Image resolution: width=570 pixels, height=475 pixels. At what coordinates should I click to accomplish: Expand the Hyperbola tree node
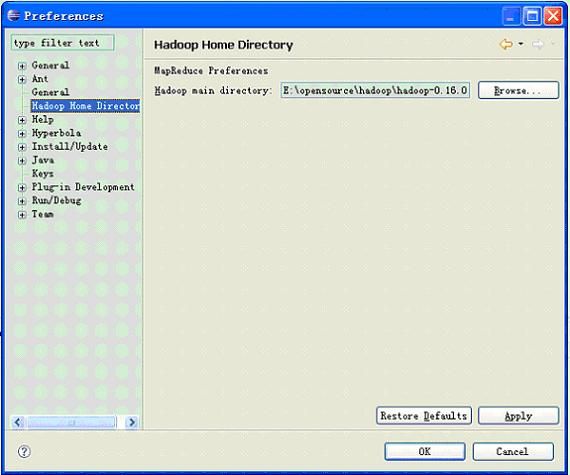pyautogui.click(x=22, y=134)
